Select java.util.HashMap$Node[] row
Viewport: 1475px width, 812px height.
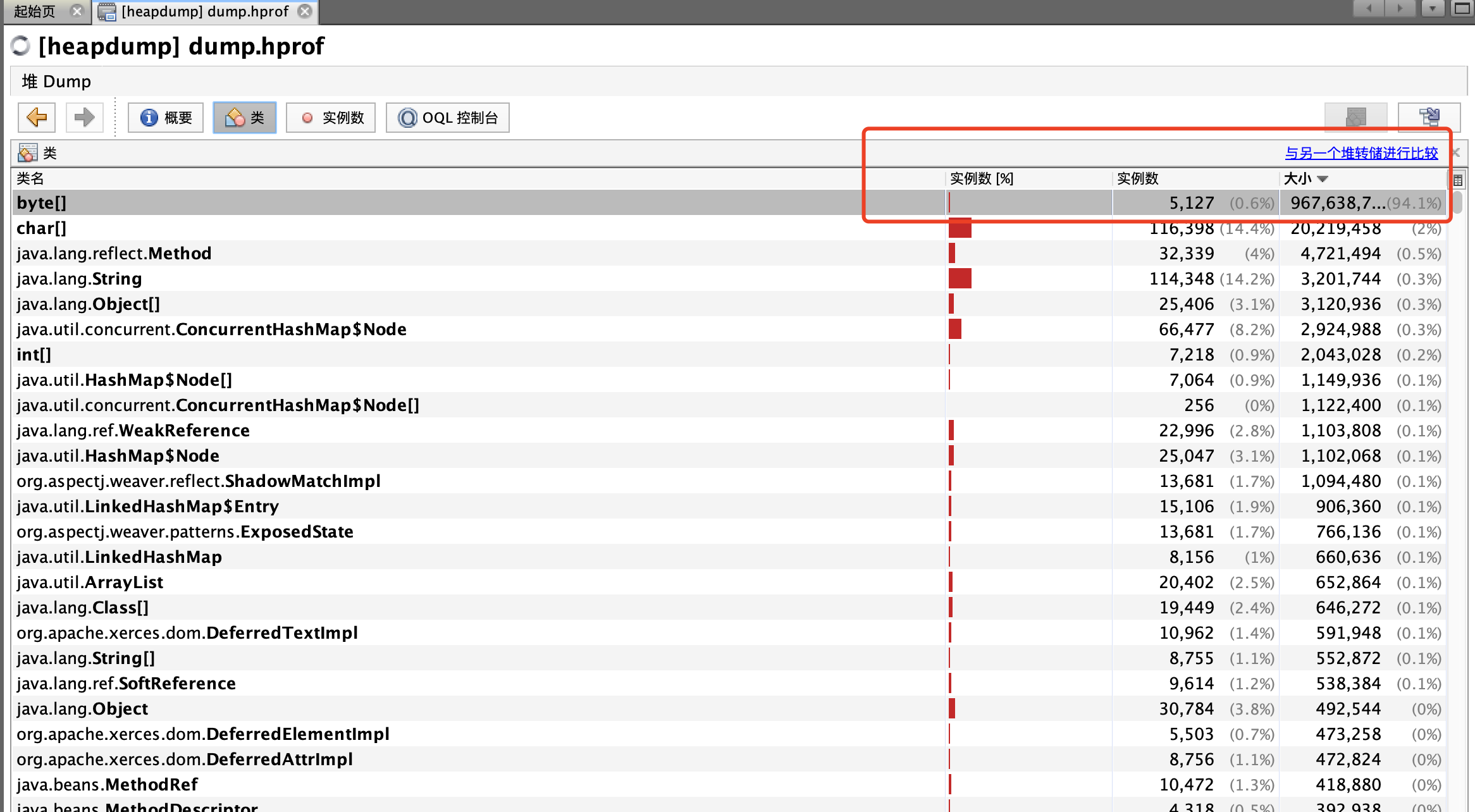click(x=729, y=379)
